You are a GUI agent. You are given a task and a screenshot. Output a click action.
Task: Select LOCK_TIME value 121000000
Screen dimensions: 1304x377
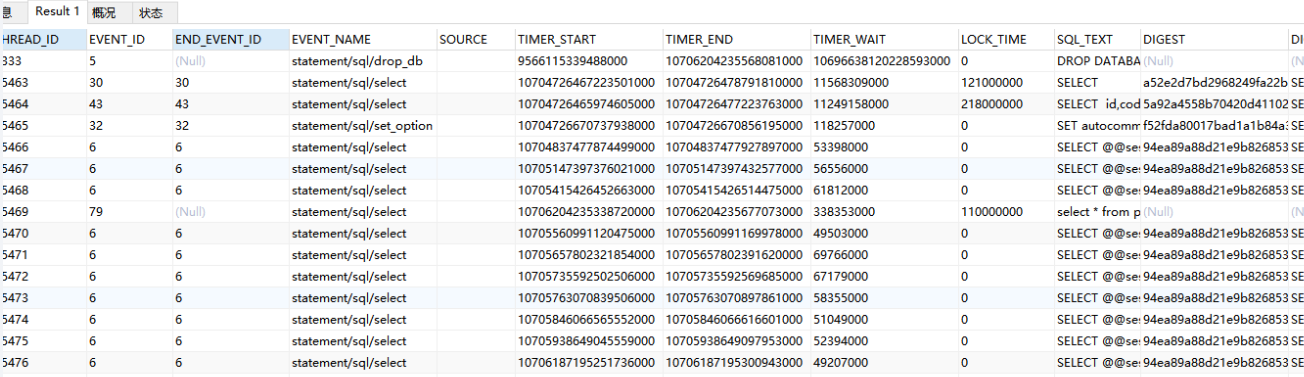coord(1005,83)
